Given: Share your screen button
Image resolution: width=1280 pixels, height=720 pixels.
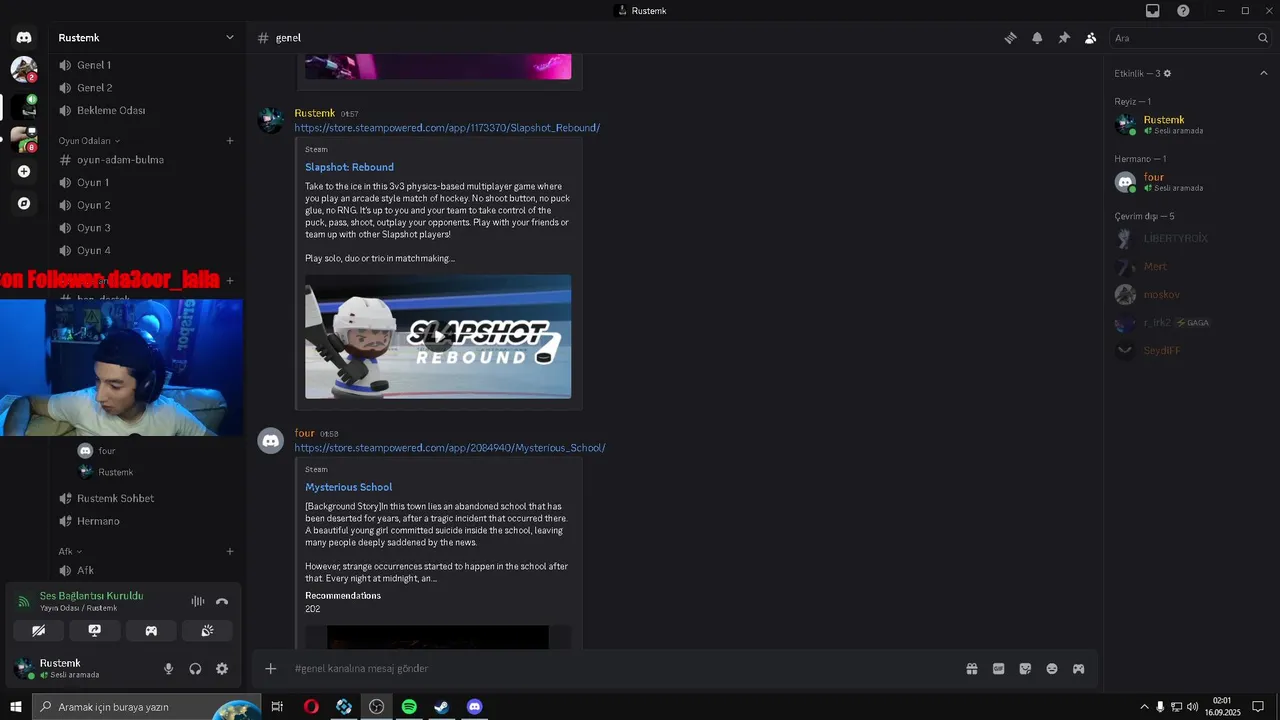Looking at the screenshot, I should 95,631.
